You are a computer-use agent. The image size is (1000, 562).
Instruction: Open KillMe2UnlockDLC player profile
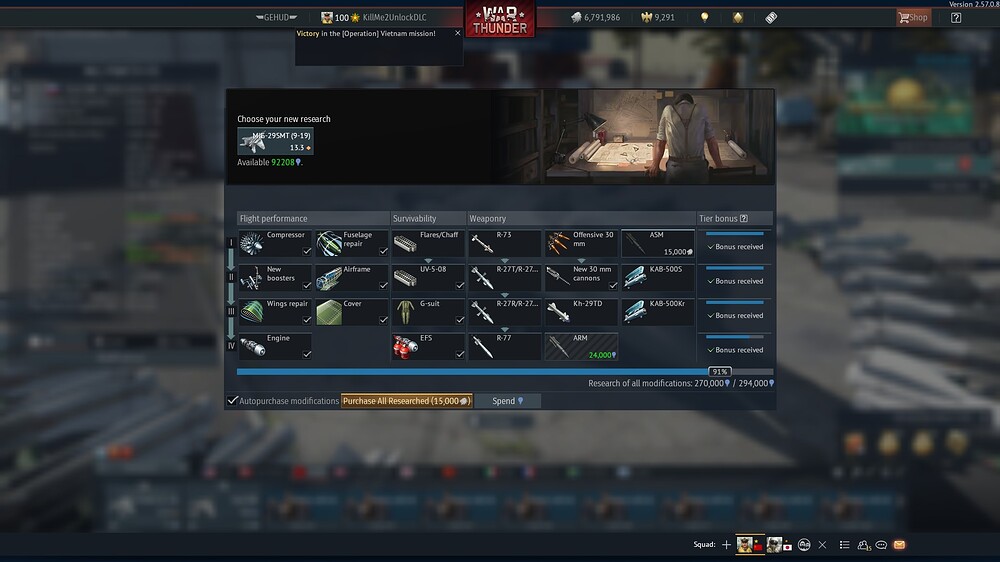click(394, 17)
